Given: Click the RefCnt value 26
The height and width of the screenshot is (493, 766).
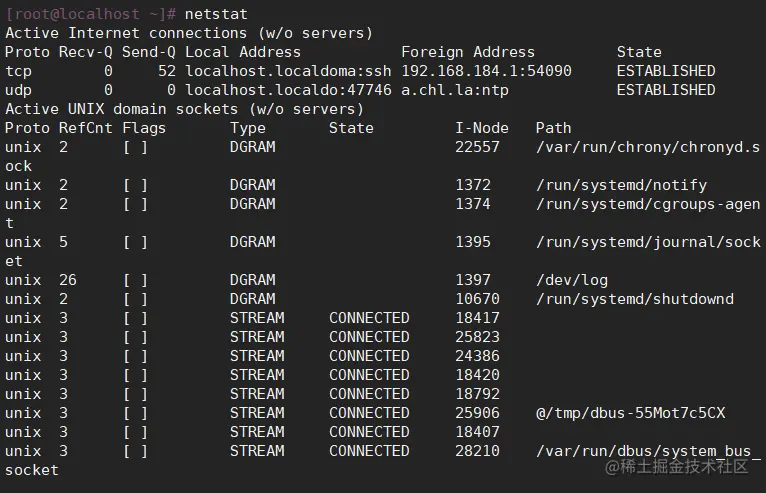Looking at the screenshot, I should [68, 280].
